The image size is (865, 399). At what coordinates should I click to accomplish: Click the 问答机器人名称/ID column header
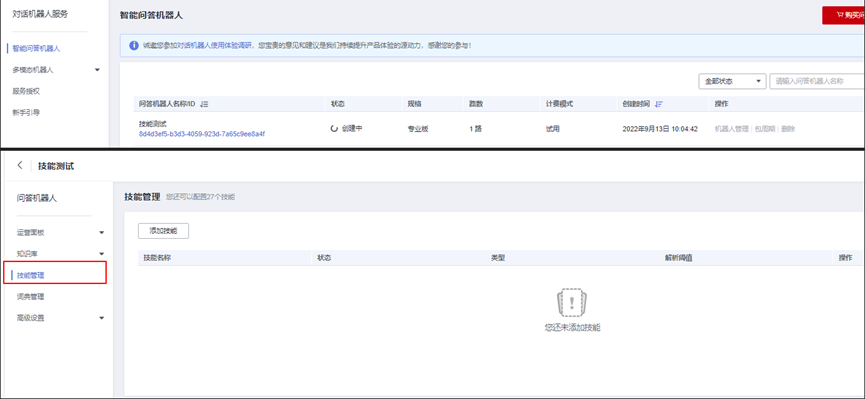pos(167,104)
